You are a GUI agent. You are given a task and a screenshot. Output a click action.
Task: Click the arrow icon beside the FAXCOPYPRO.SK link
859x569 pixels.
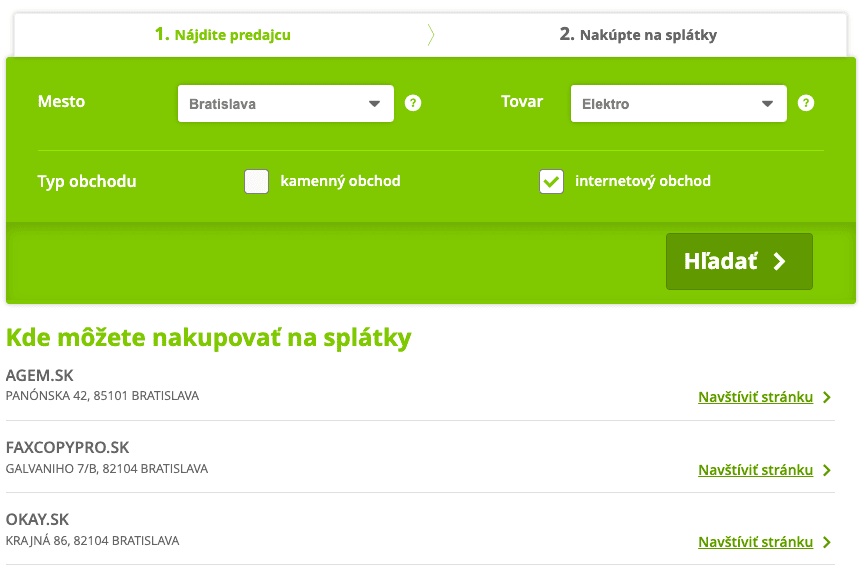pos(827,470)
